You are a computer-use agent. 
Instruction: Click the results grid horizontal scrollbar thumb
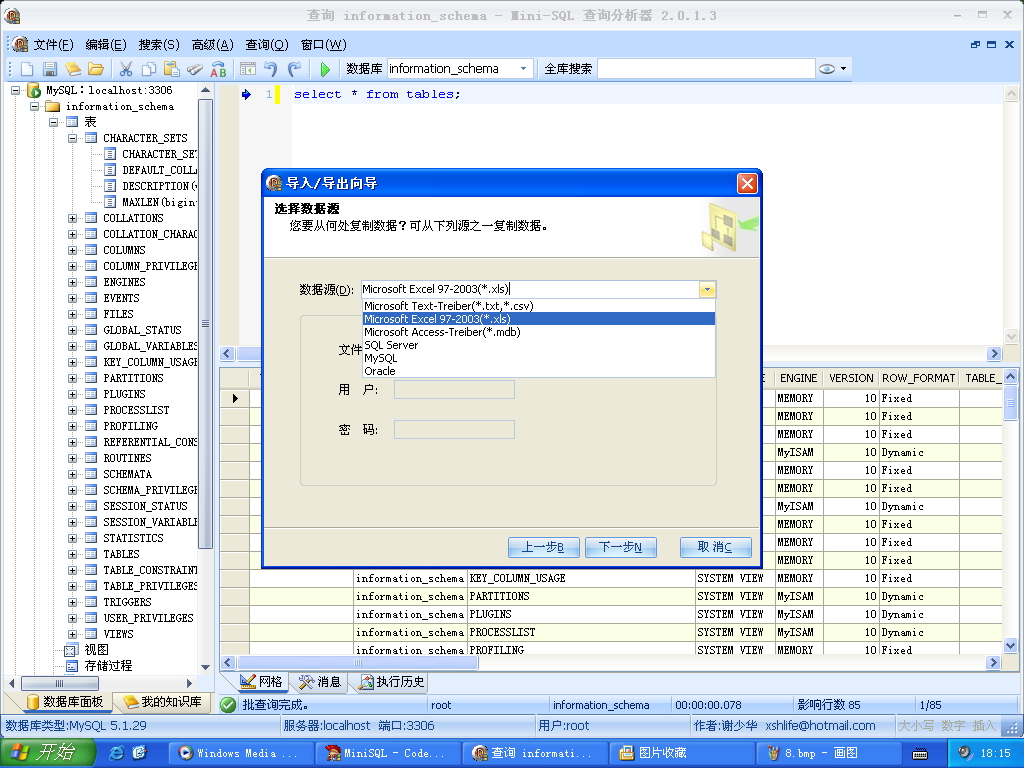357,662
